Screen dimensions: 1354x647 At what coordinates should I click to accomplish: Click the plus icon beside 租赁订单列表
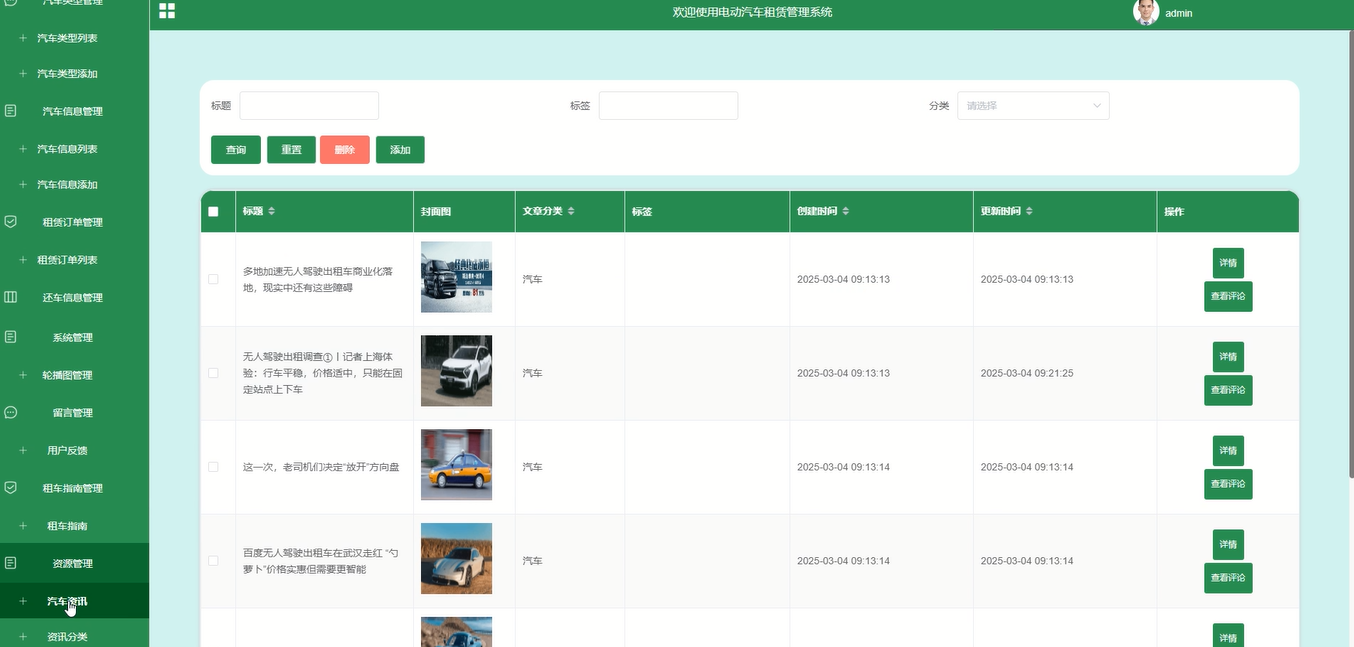pyautogui.click(x=23, y=260)
